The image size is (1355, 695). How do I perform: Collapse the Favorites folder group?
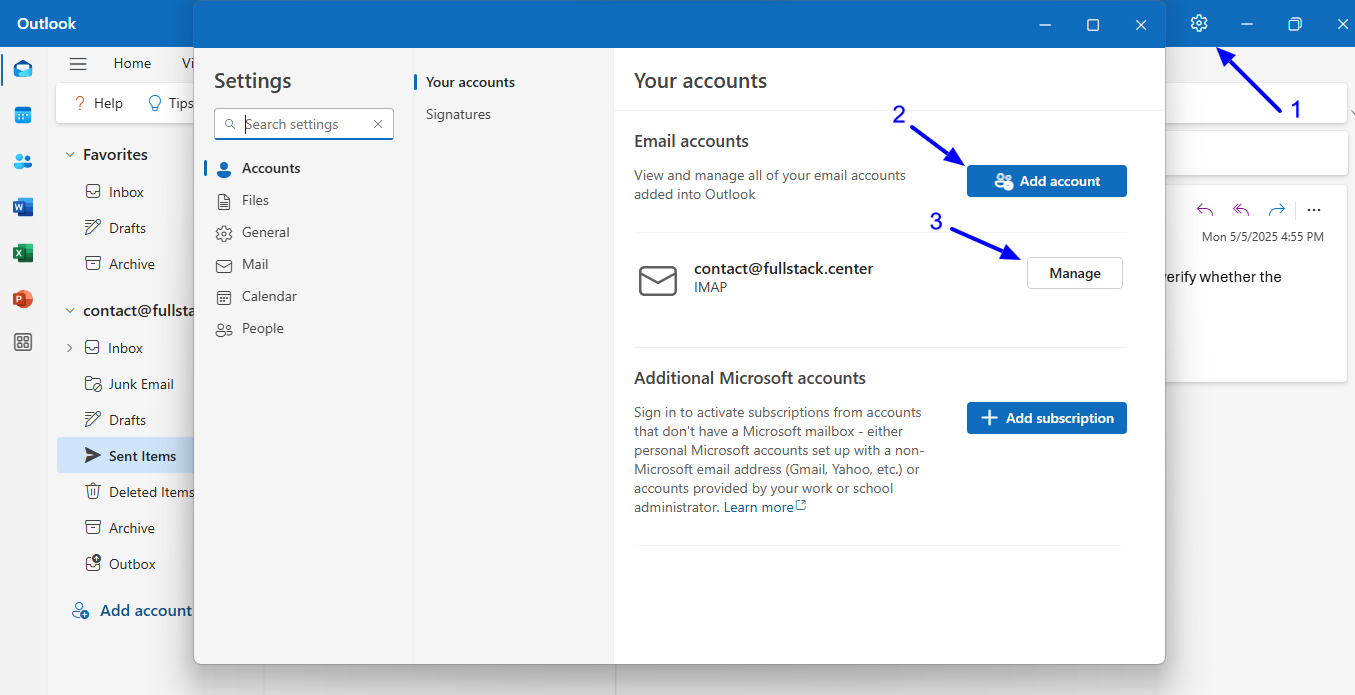(70, 155)
